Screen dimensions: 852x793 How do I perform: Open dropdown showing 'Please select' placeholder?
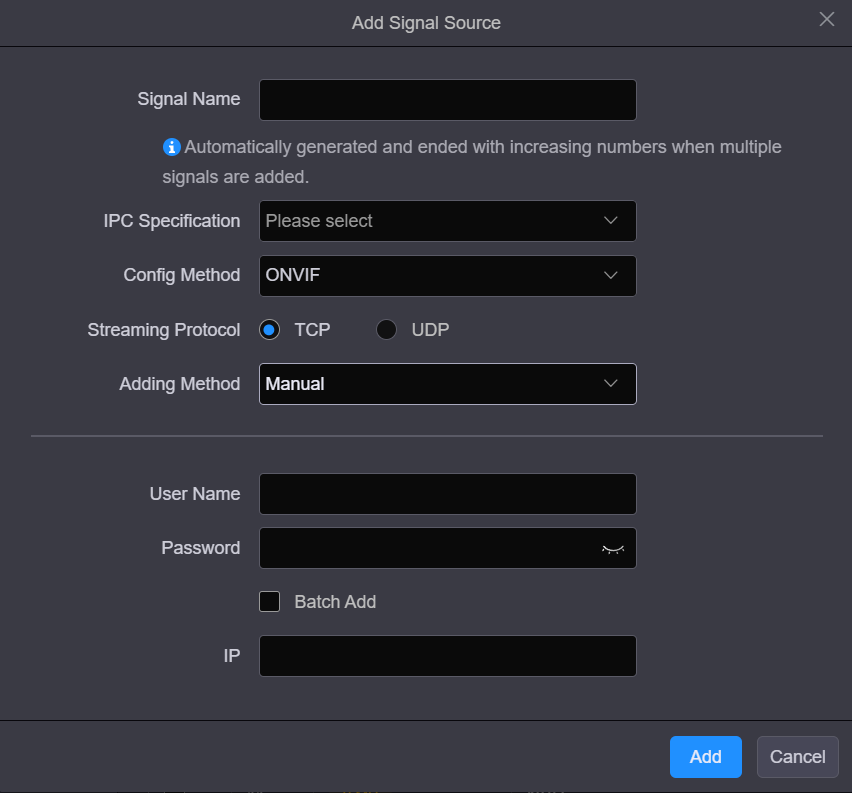430,221
